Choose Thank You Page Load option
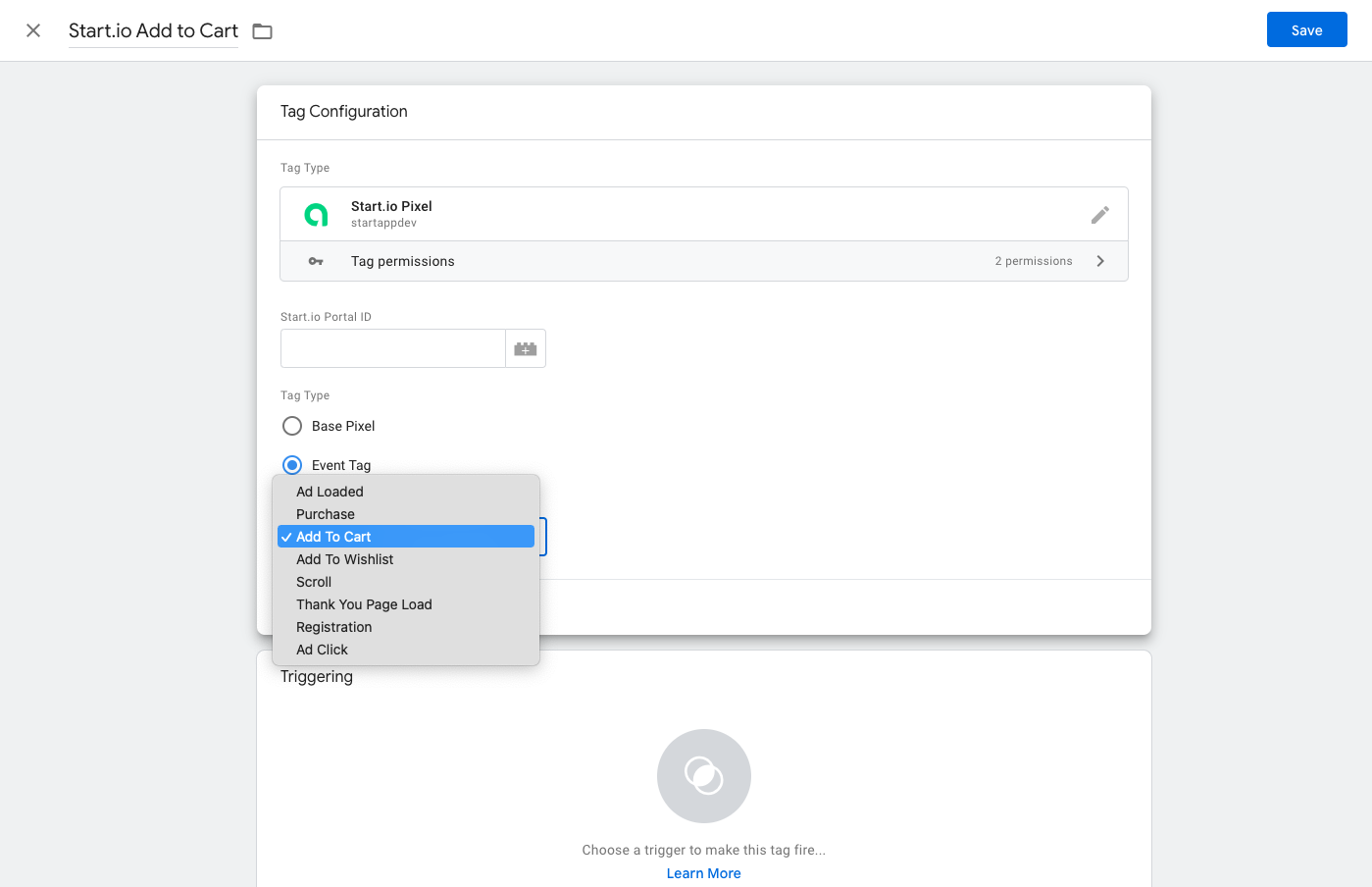Viewport: 1372px width, 887px height. pyautogui.click(x=406, y=604)
